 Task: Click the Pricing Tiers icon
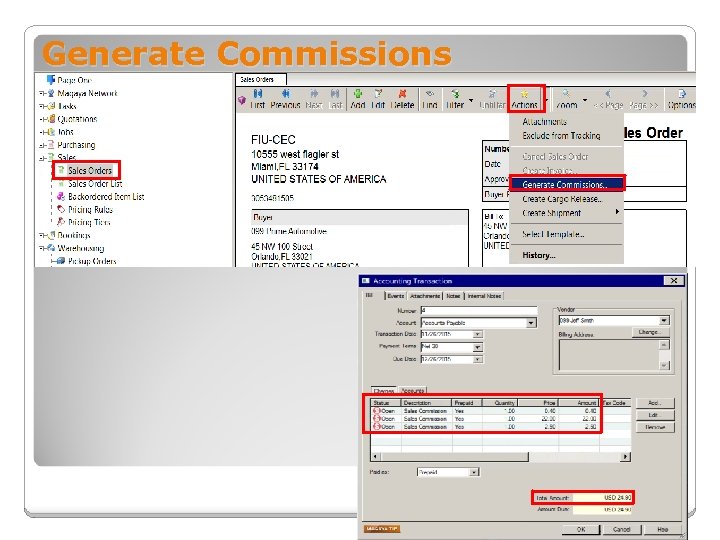tap(61, 222)
